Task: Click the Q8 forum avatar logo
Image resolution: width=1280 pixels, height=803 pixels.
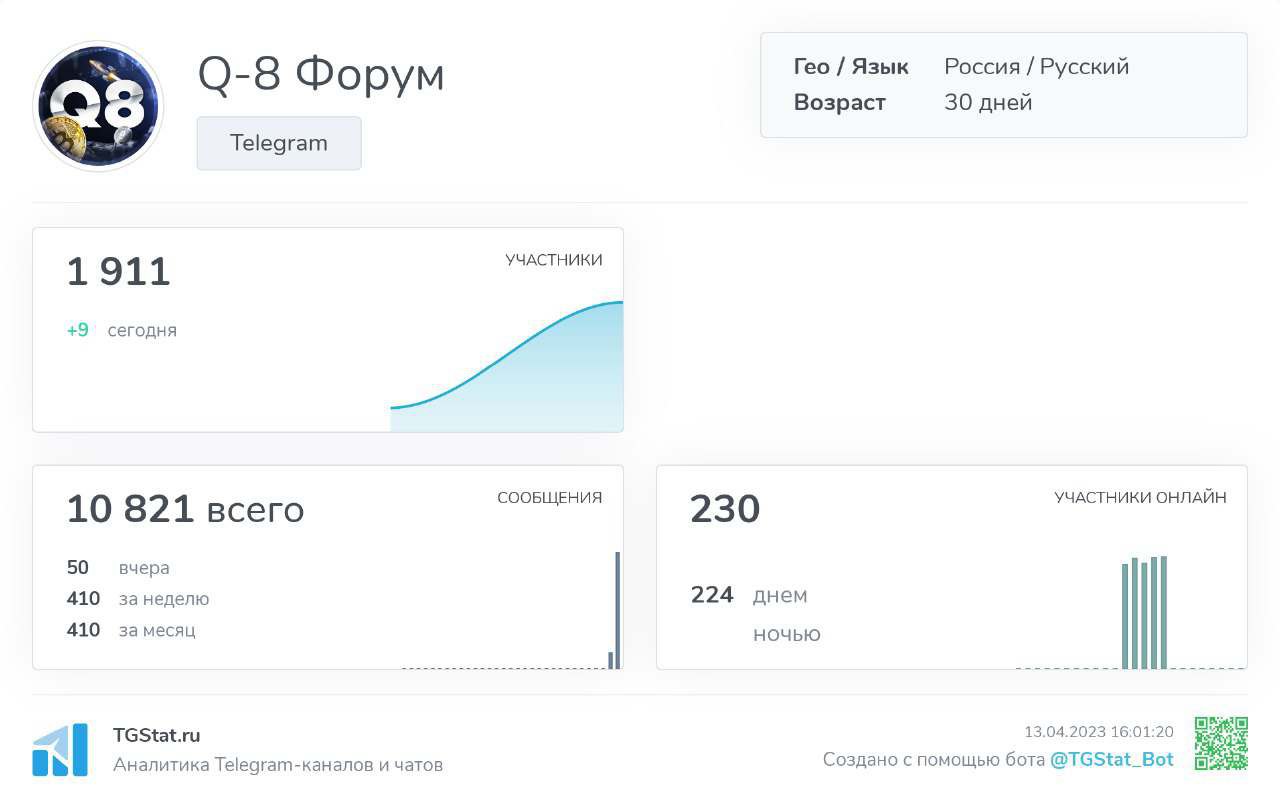Action: [x=98, y=106]
